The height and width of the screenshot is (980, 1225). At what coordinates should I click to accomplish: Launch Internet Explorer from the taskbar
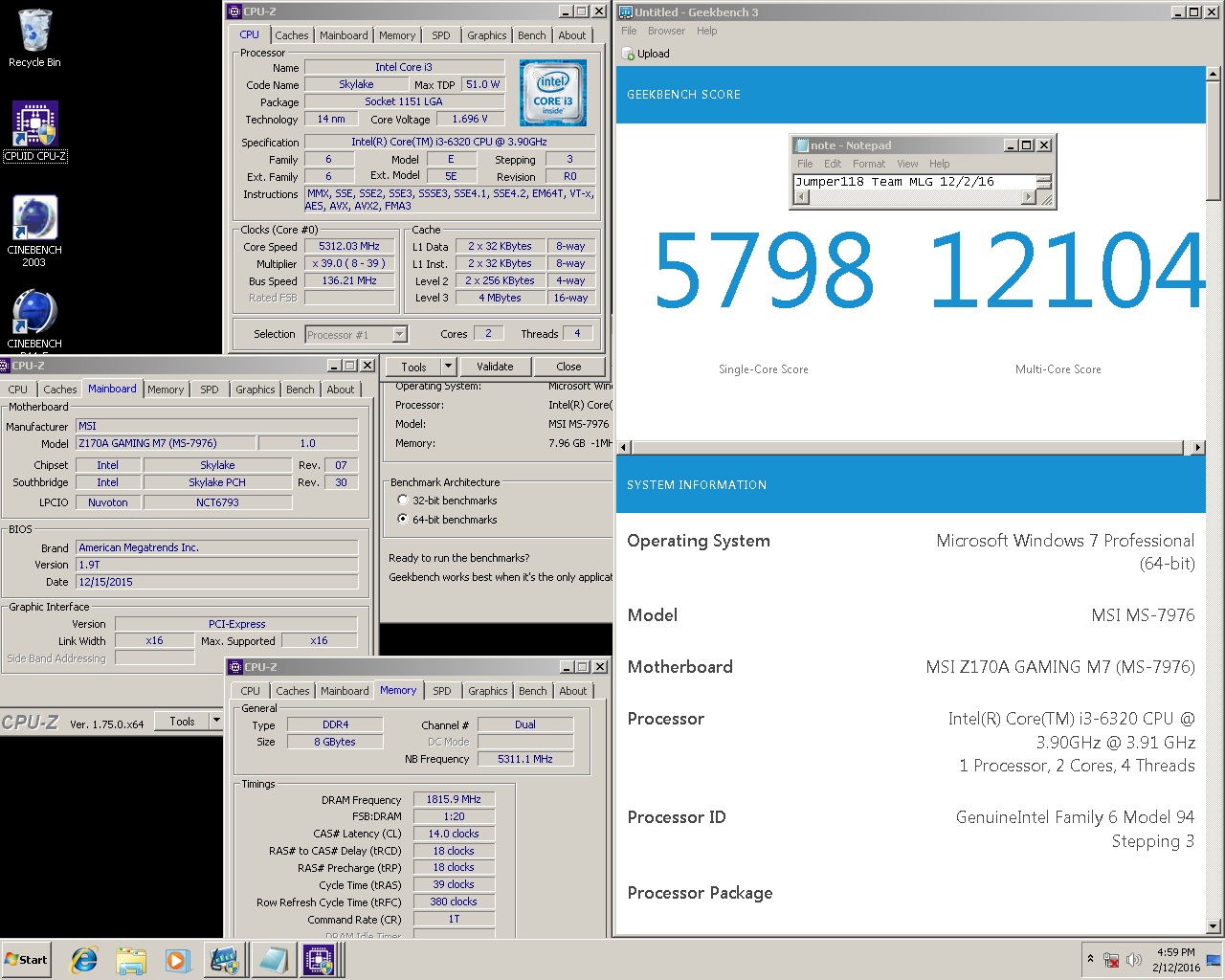(x=84, y=960)
